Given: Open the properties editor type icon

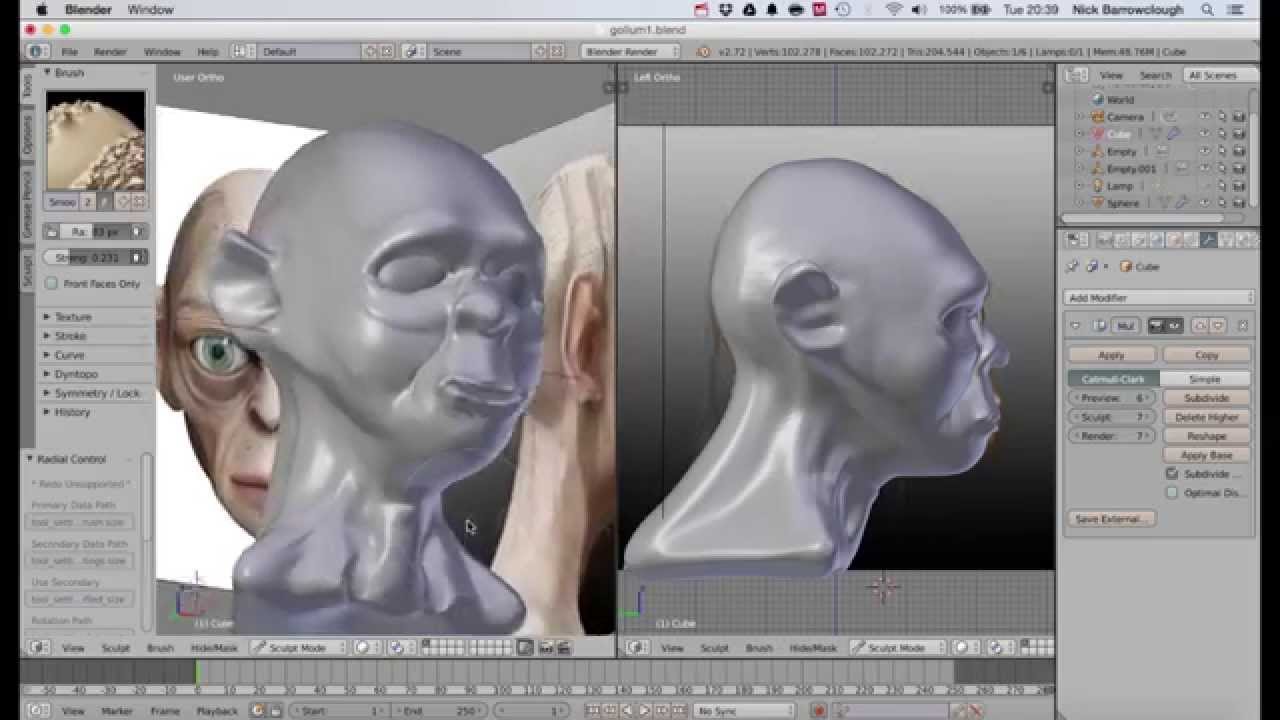Looking at the screenshot, I should point(1076,240).
